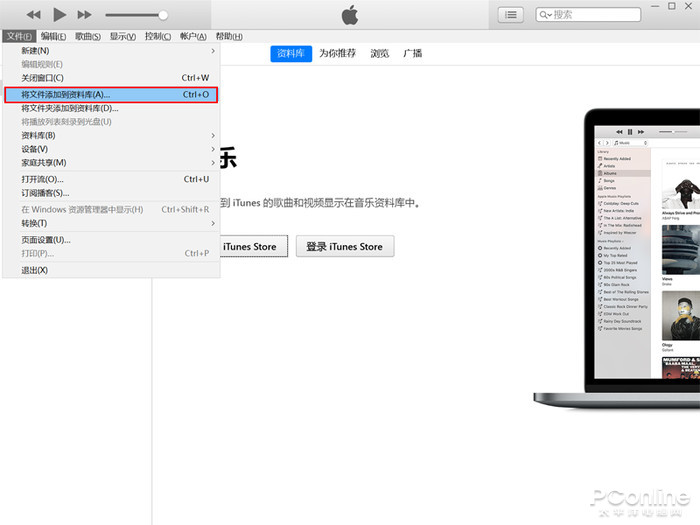Click the play button
Image resolution: width=700 pixels, height=525 pixels.
point(59,15)
